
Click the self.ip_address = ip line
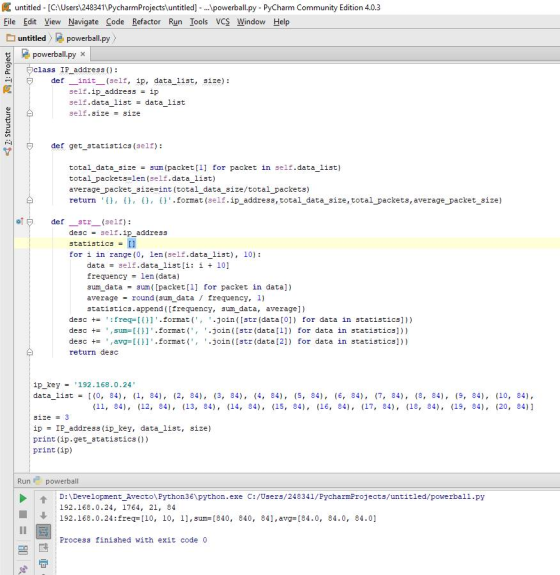114,92
